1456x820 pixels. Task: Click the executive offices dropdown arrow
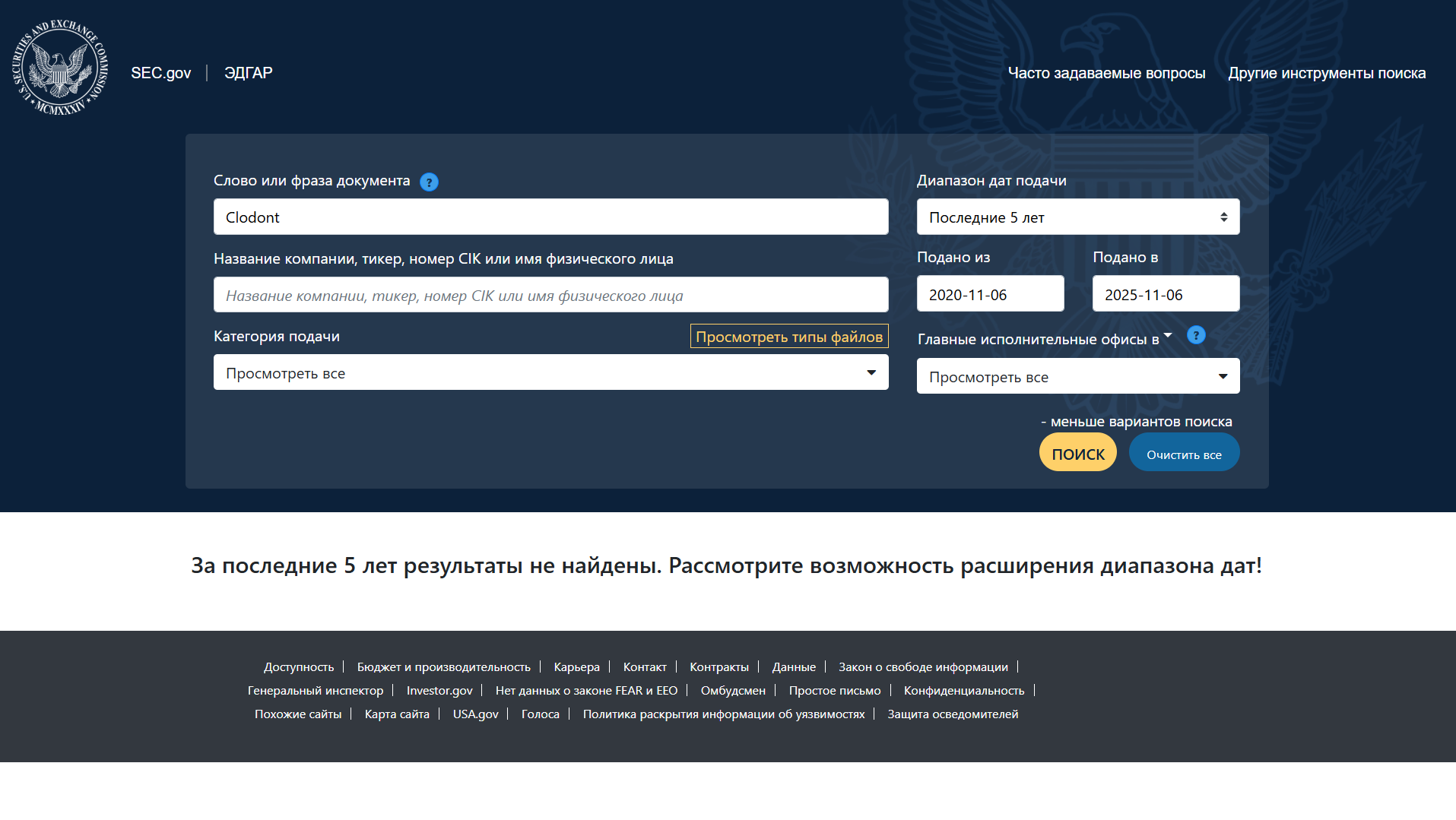(1223, 375)
